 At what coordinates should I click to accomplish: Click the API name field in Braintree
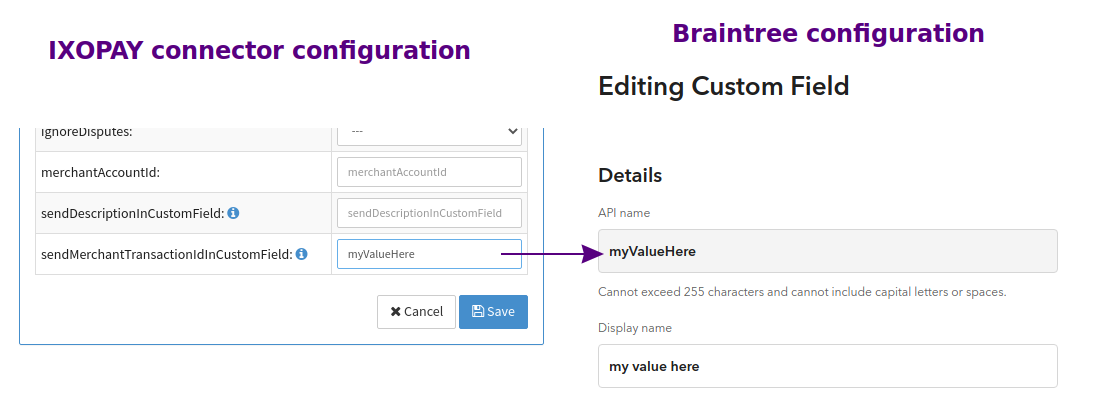pos(827,251)
